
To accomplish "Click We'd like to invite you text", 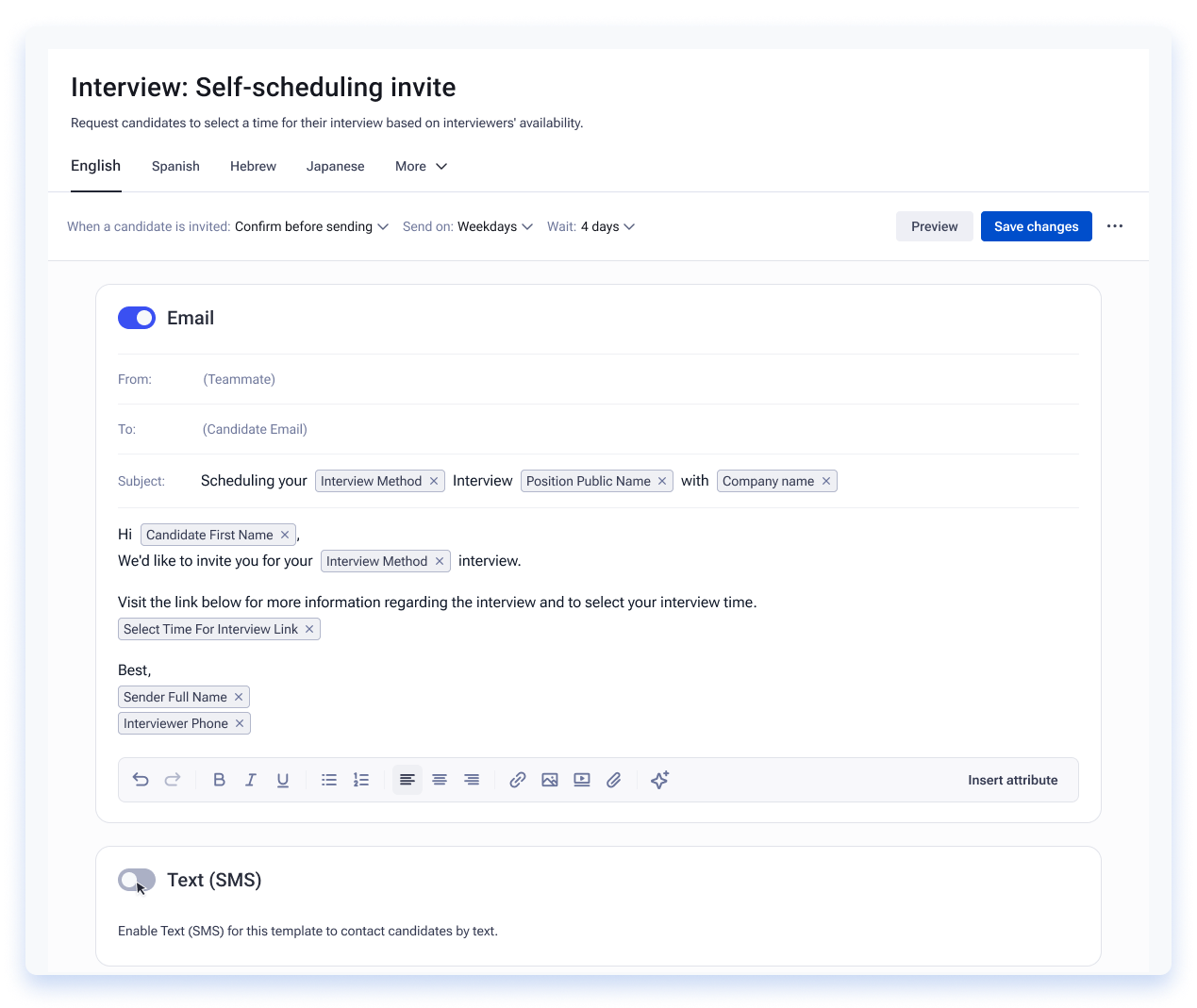I will tap(215, 561).
